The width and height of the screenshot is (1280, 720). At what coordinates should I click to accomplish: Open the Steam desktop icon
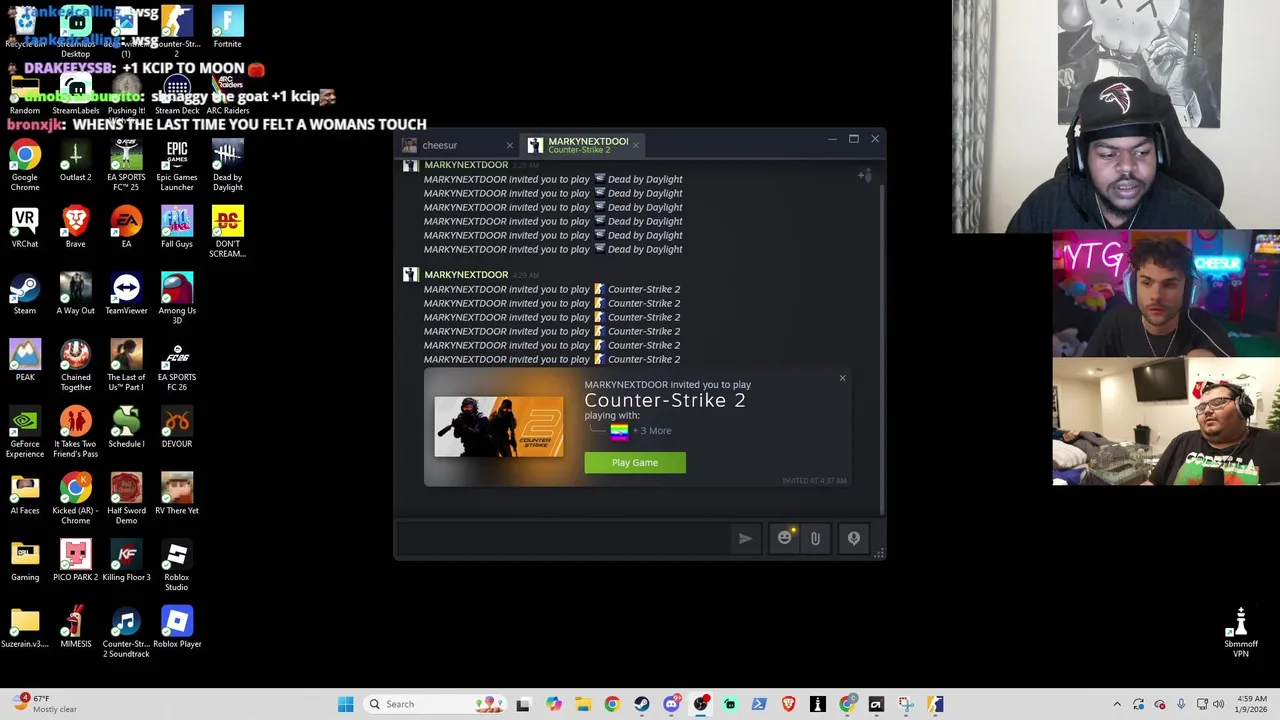[25, 294]
